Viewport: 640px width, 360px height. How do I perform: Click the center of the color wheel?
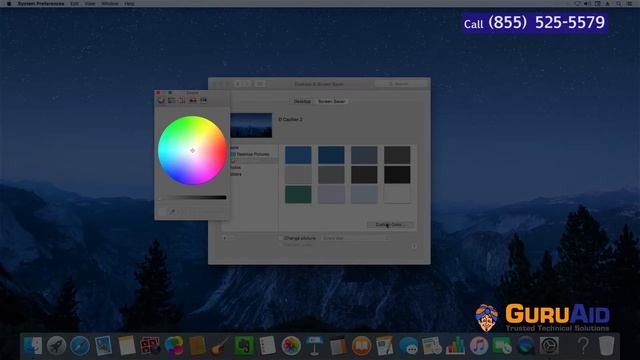point(193,150)
